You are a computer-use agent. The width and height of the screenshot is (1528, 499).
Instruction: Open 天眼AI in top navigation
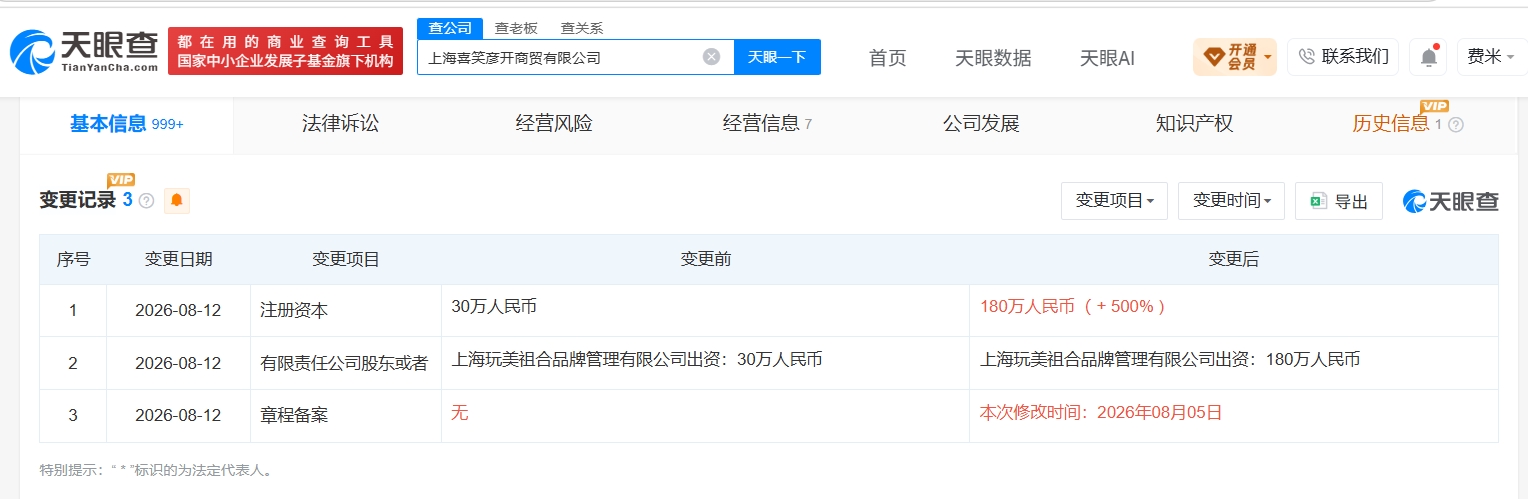click(x=1107, y=58)
